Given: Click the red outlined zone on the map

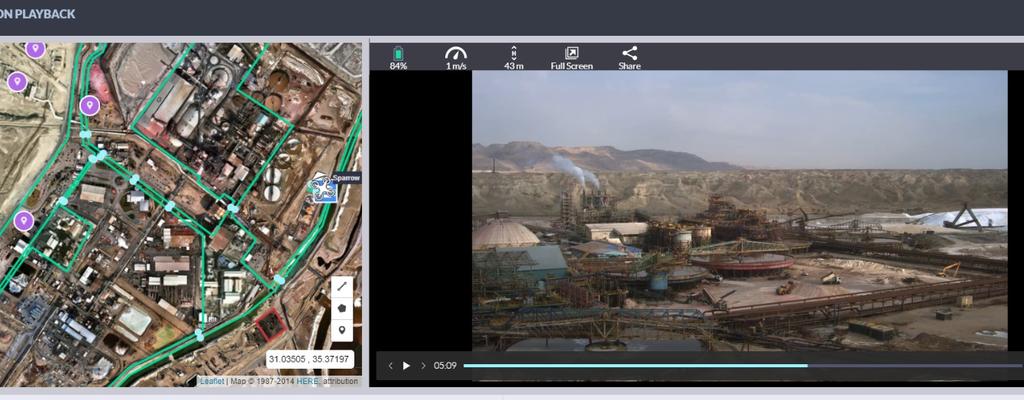Looking at the screenshot, I should point(270,324).
